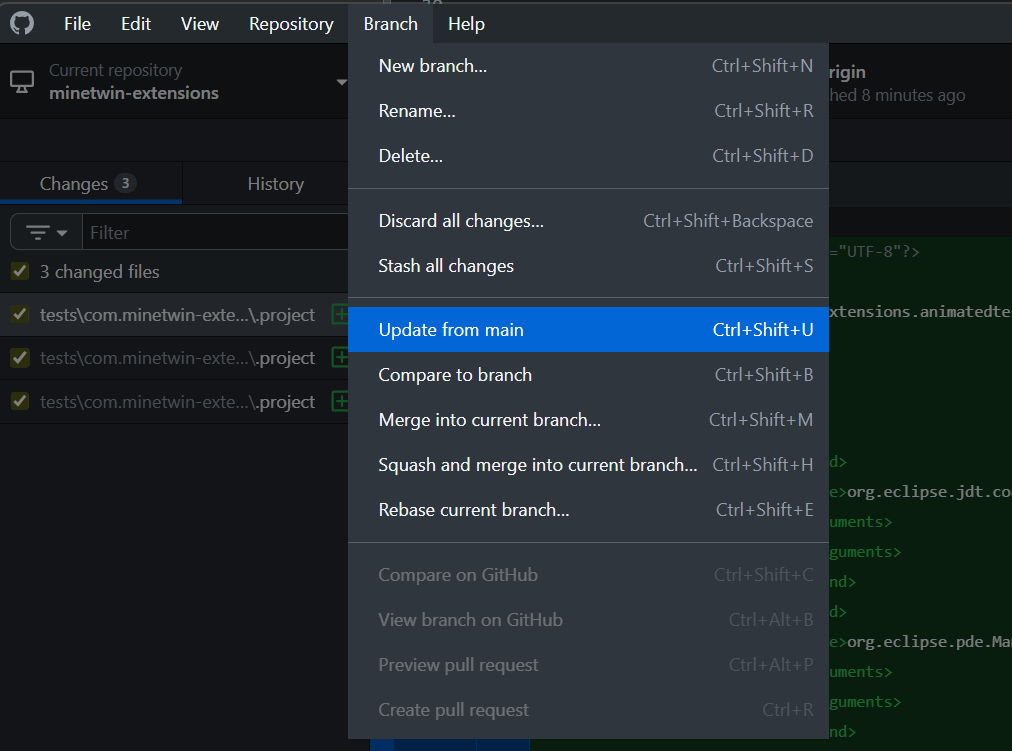Image resolution: width=1012 pixels, height=751 pixels.
Task: Click added status icon of first .project file
Action: 339,314
